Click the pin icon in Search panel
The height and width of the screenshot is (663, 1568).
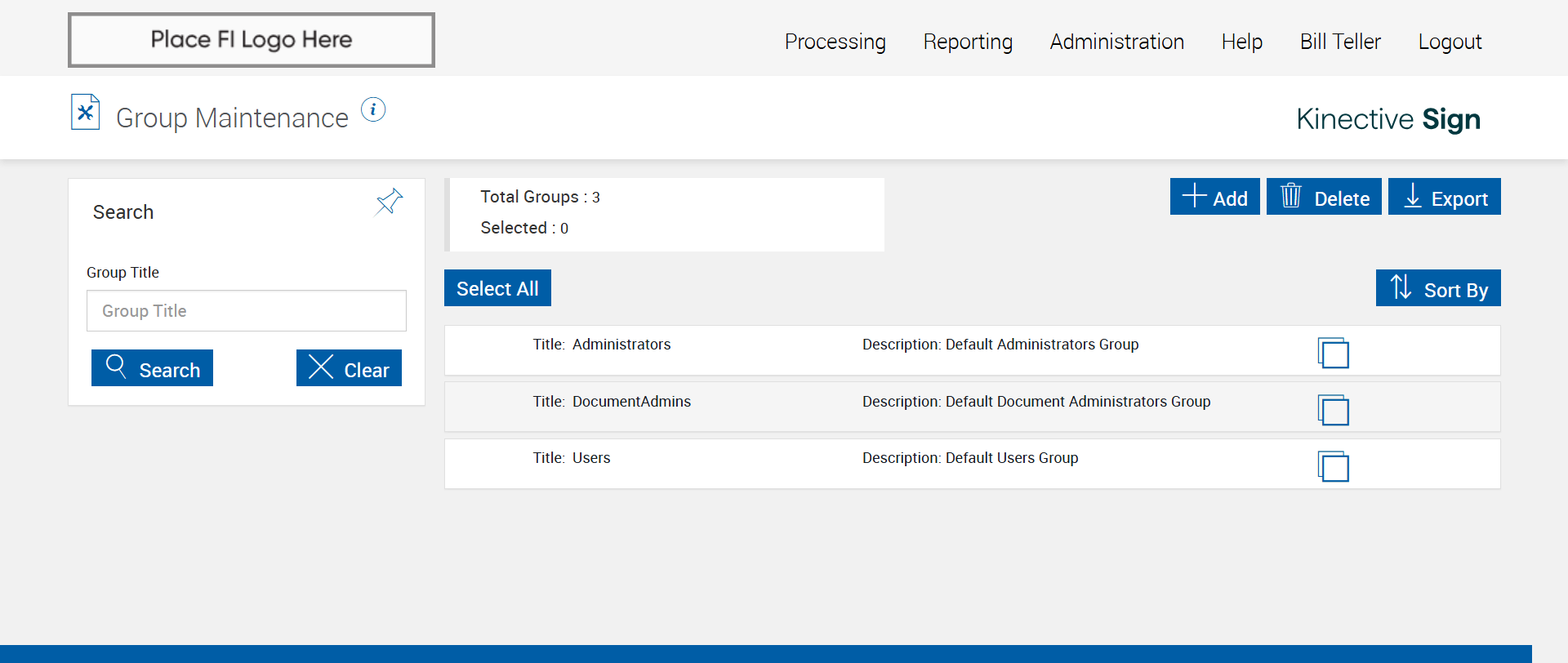click(x=390, y=201)
